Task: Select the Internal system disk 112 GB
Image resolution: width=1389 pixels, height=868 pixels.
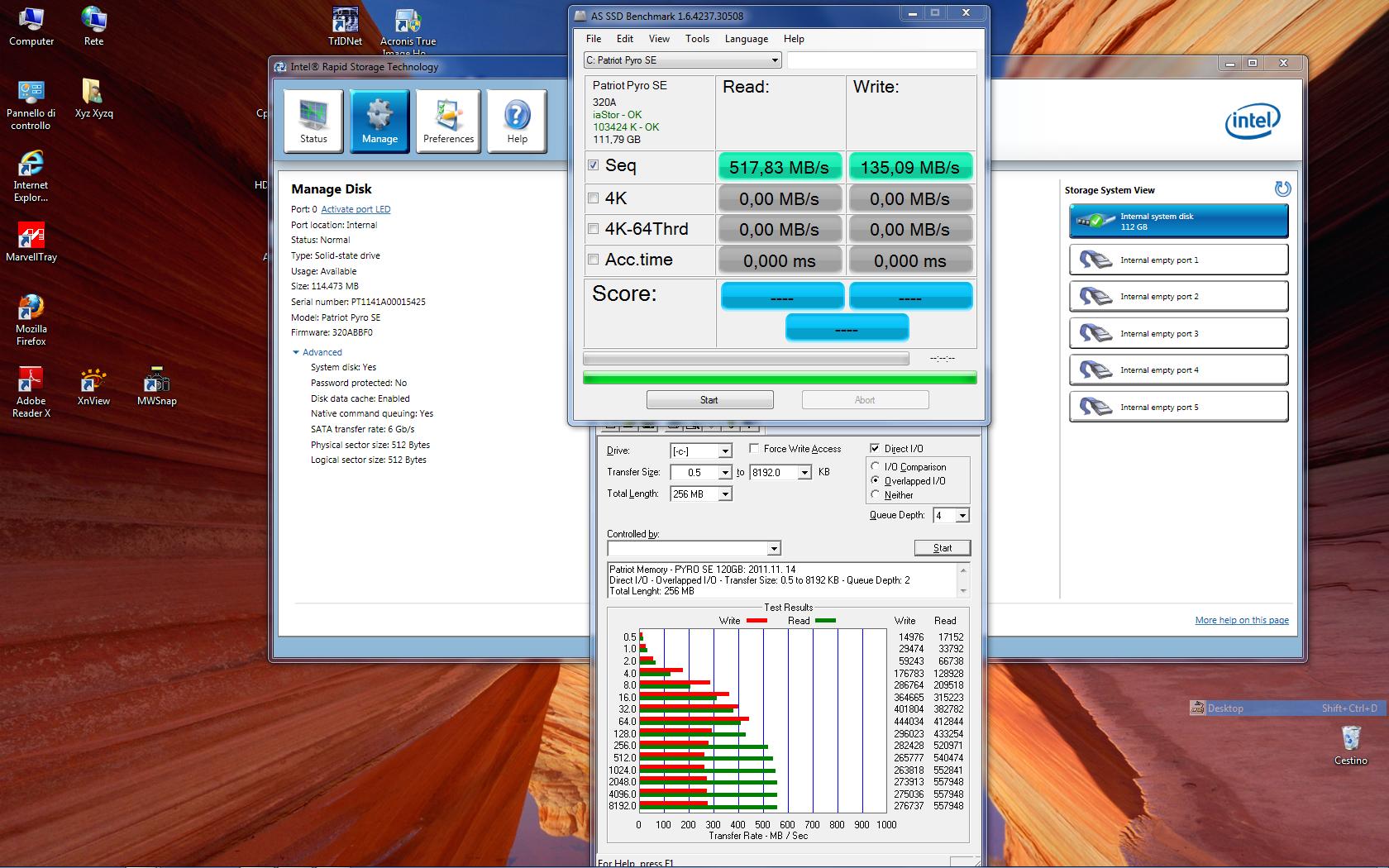Action: [1178, 221]
